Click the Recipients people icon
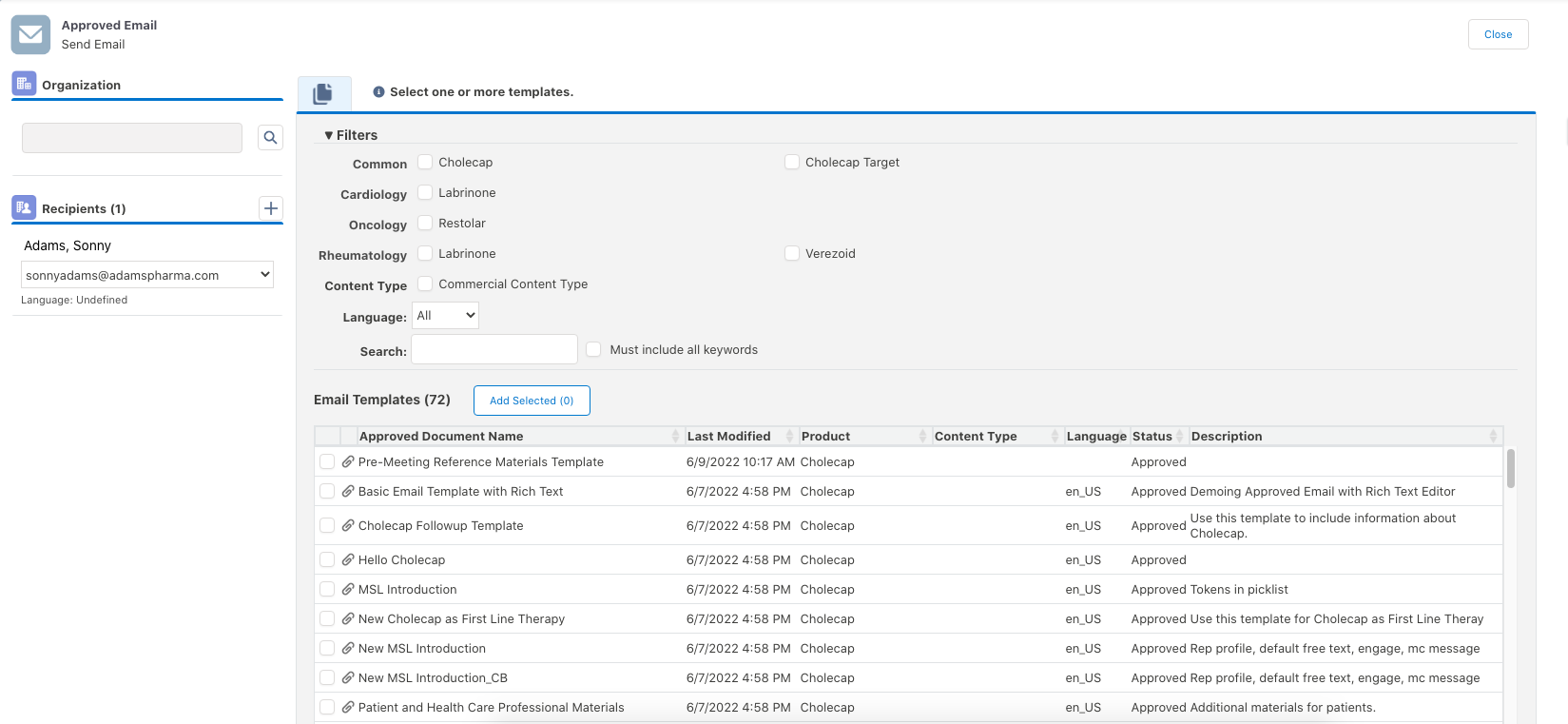Viewport: 1568px width, 724px height. point(24,207)
